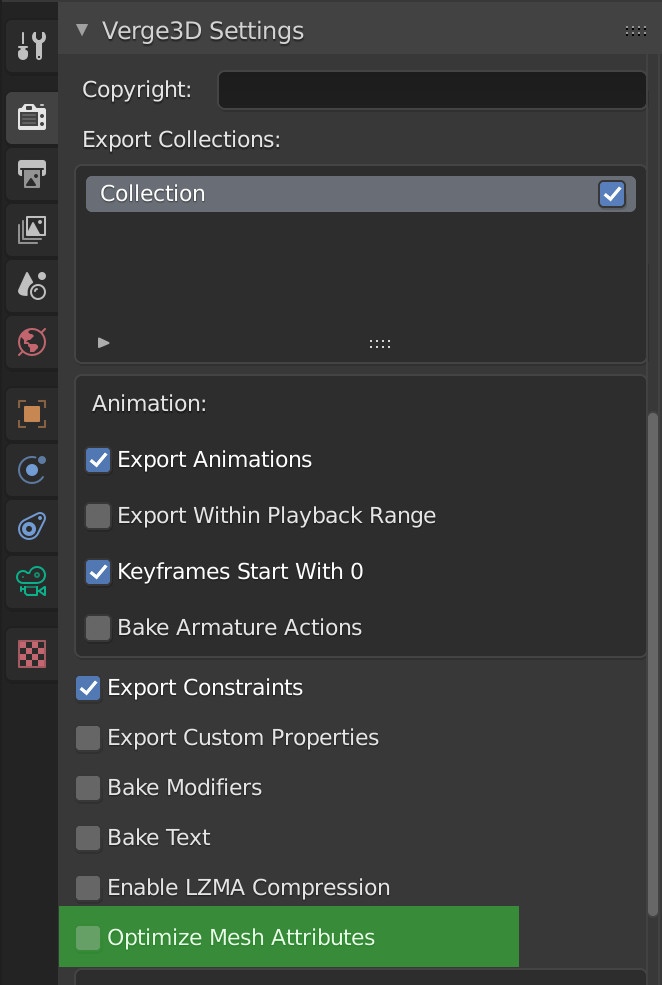Enable Bake Armature Actions checkbox
The image size is (662, 985).
[x=98, y=628]
